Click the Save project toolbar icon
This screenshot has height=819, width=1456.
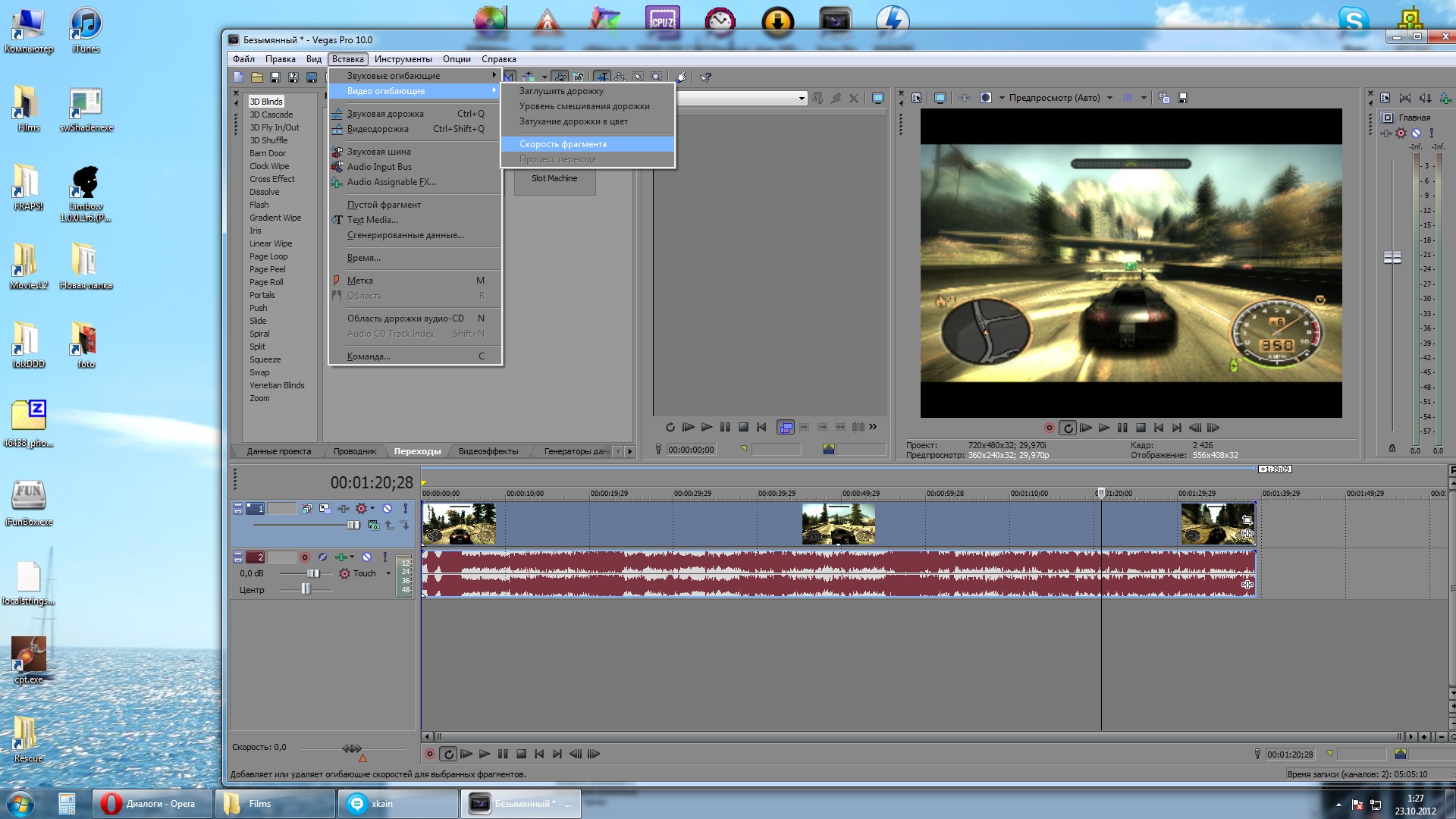pyautogui.click(x=275, y=77)
